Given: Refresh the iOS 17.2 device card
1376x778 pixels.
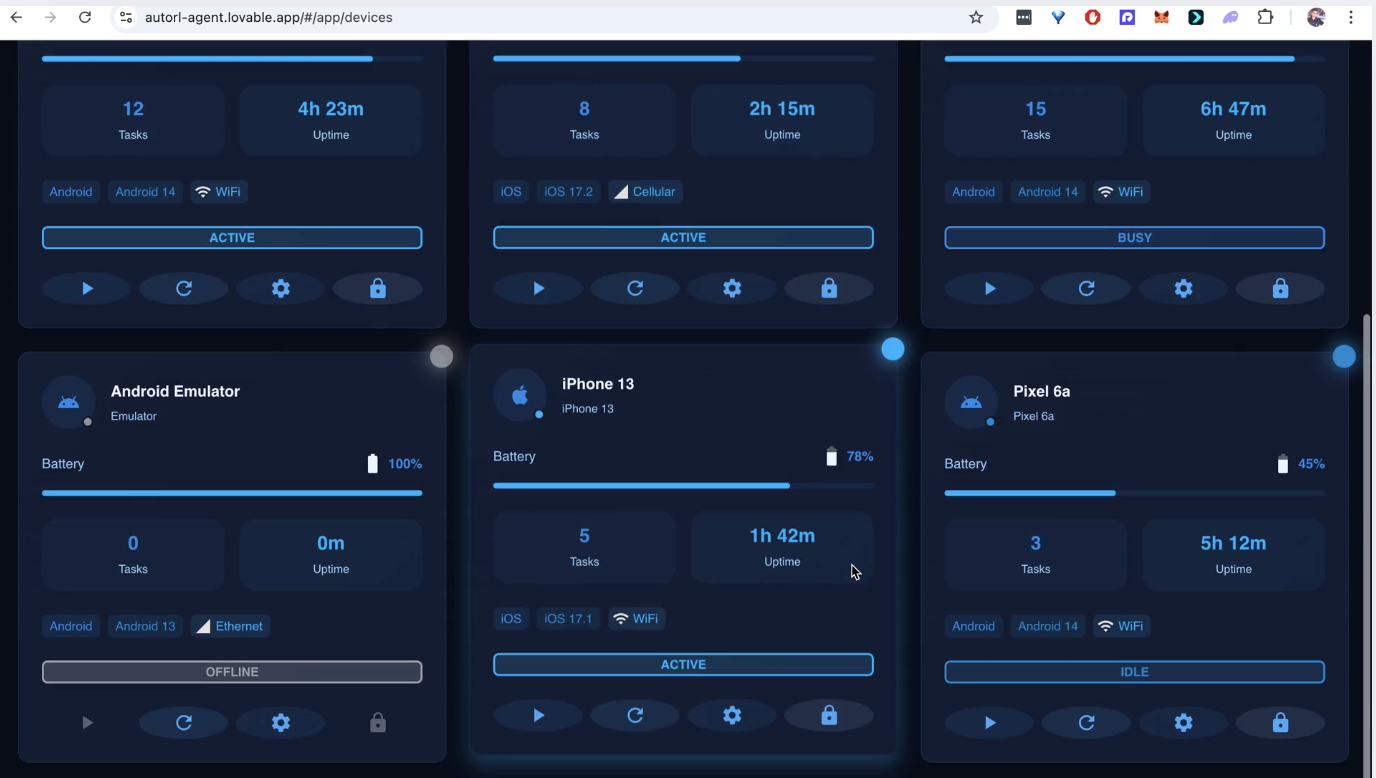Looking at the screenshot, I should point(635,288).
